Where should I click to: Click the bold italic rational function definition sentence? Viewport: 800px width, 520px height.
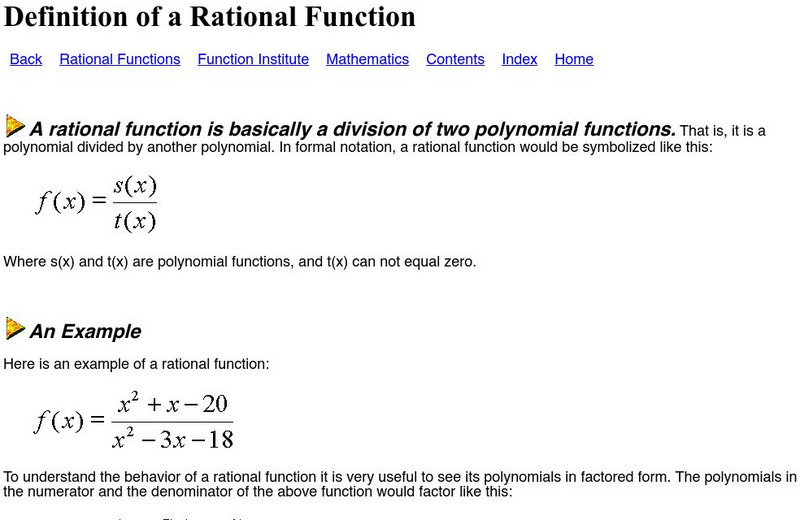(x=352, y=129)
